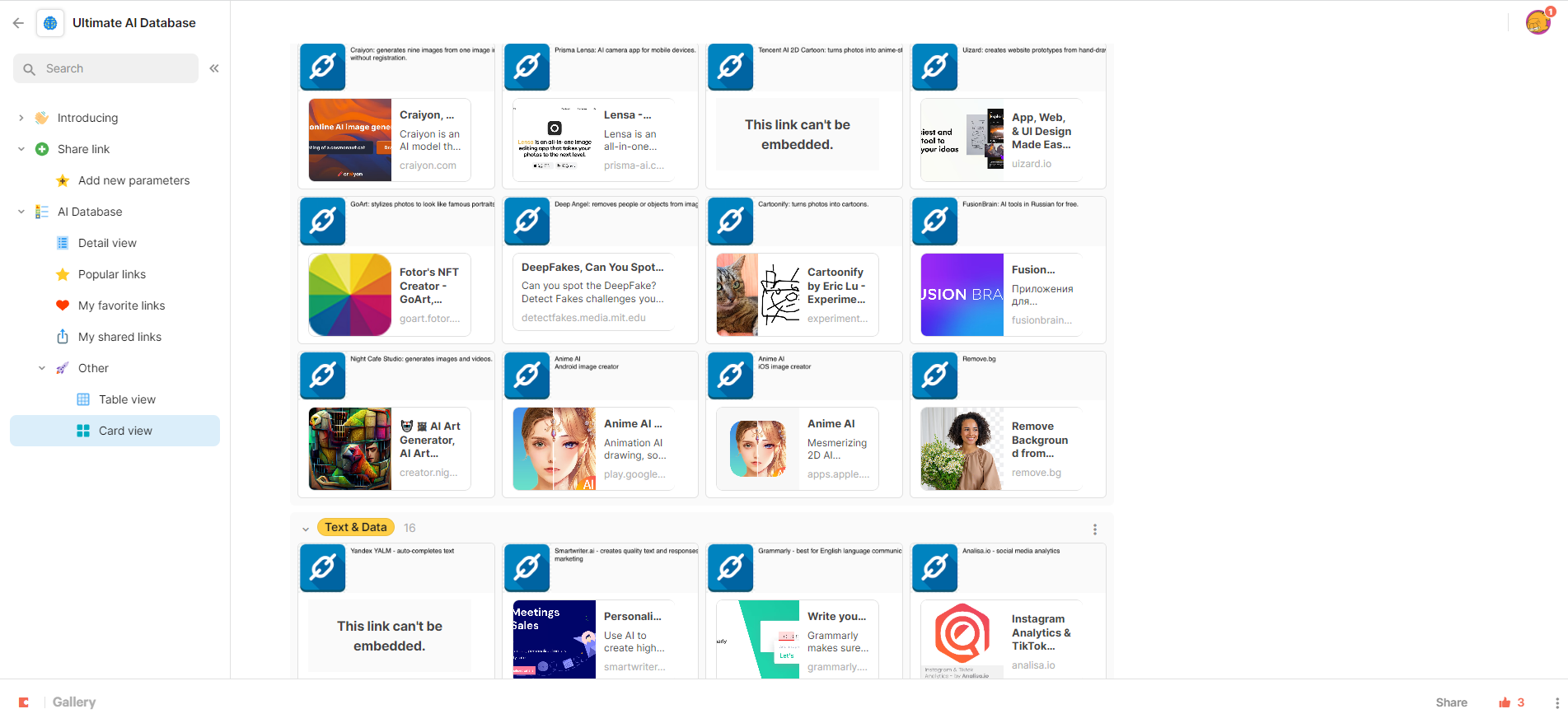Screen dimensions: 1568x723
Task: Open the Ultimate AI Database globe icon
Action: point(50,23)
